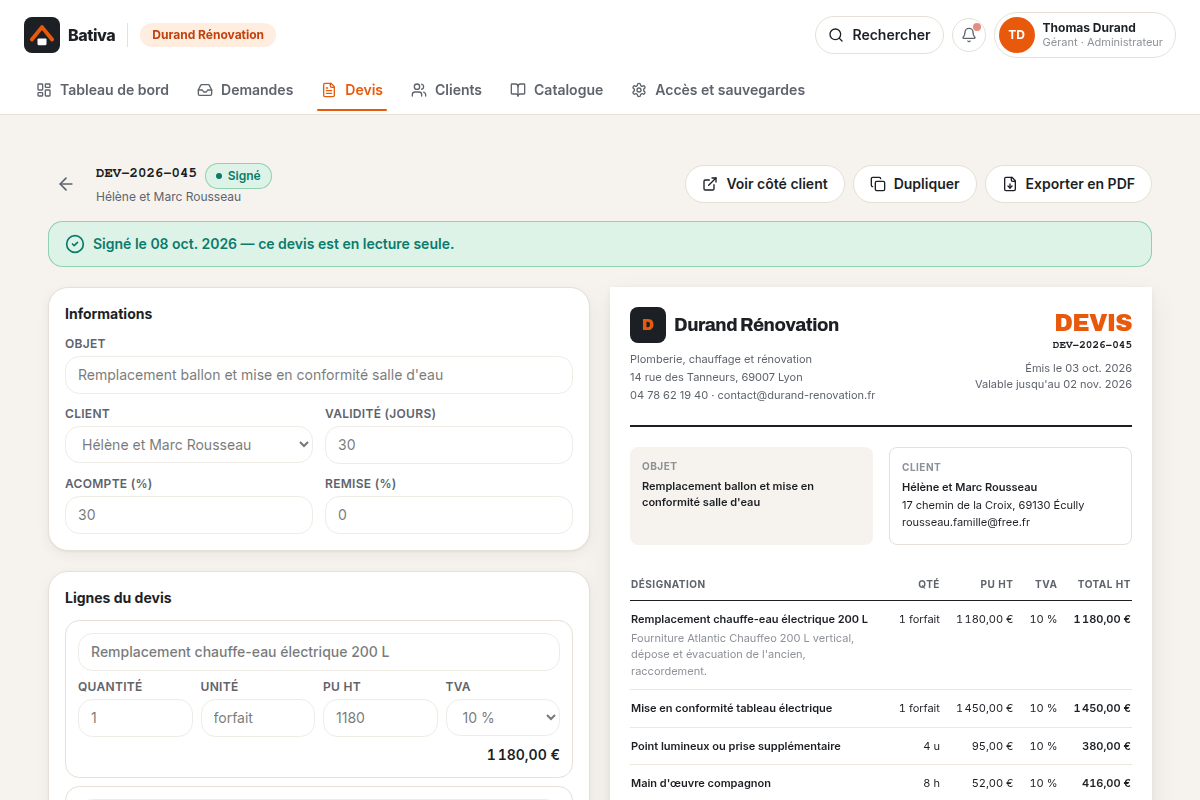Open notifications bell
The image size is (1200, 800).
pos(969,35)
